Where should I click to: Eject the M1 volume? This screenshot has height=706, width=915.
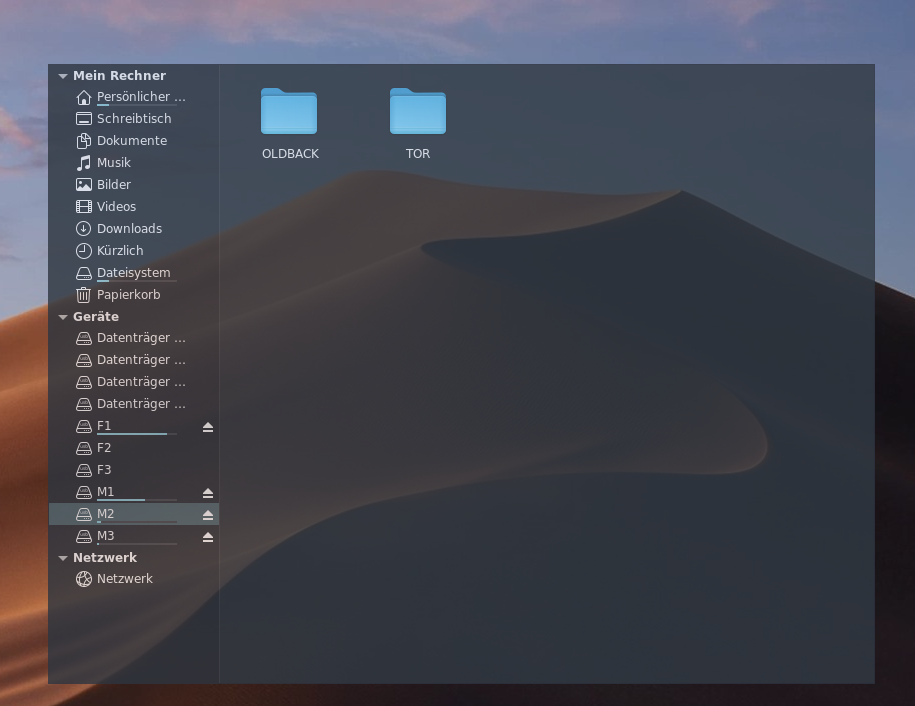208,494
